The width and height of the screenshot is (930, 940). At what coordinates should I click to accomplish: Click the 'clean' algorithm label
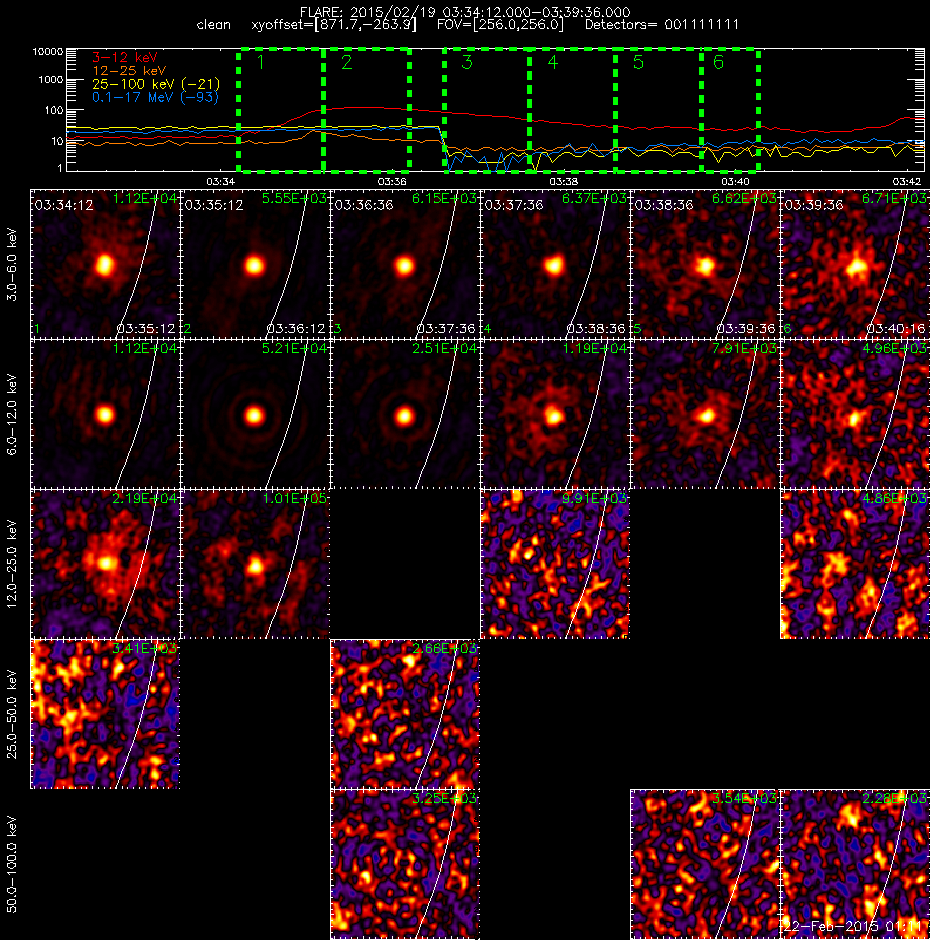coord(213,25)
